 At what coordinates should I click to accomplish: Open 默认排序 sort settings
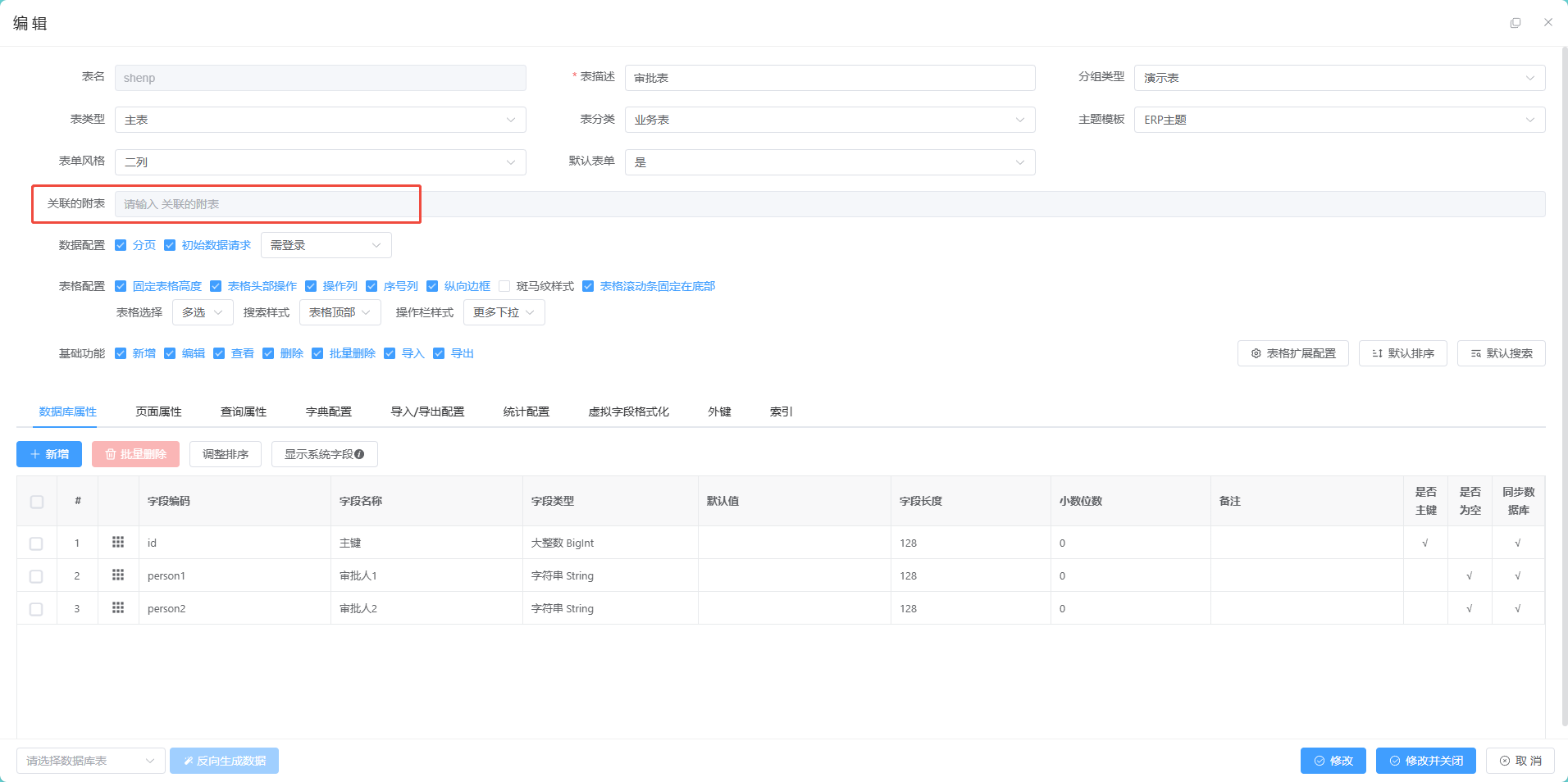(x=1402, y=353)
